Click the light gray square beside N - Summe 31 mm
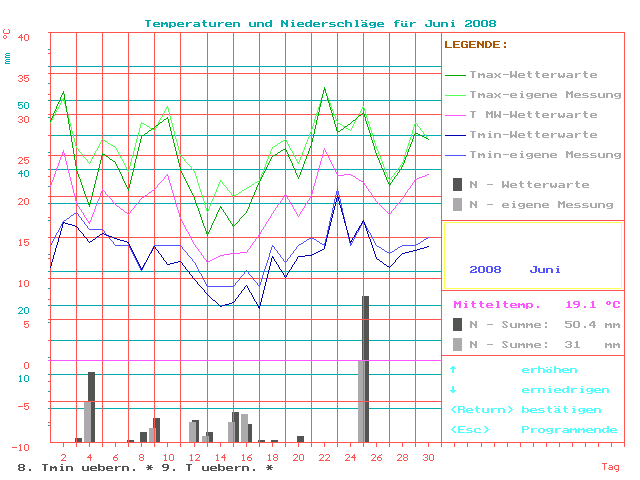Viewport: 640px width, 480px height. pos(458,344)
